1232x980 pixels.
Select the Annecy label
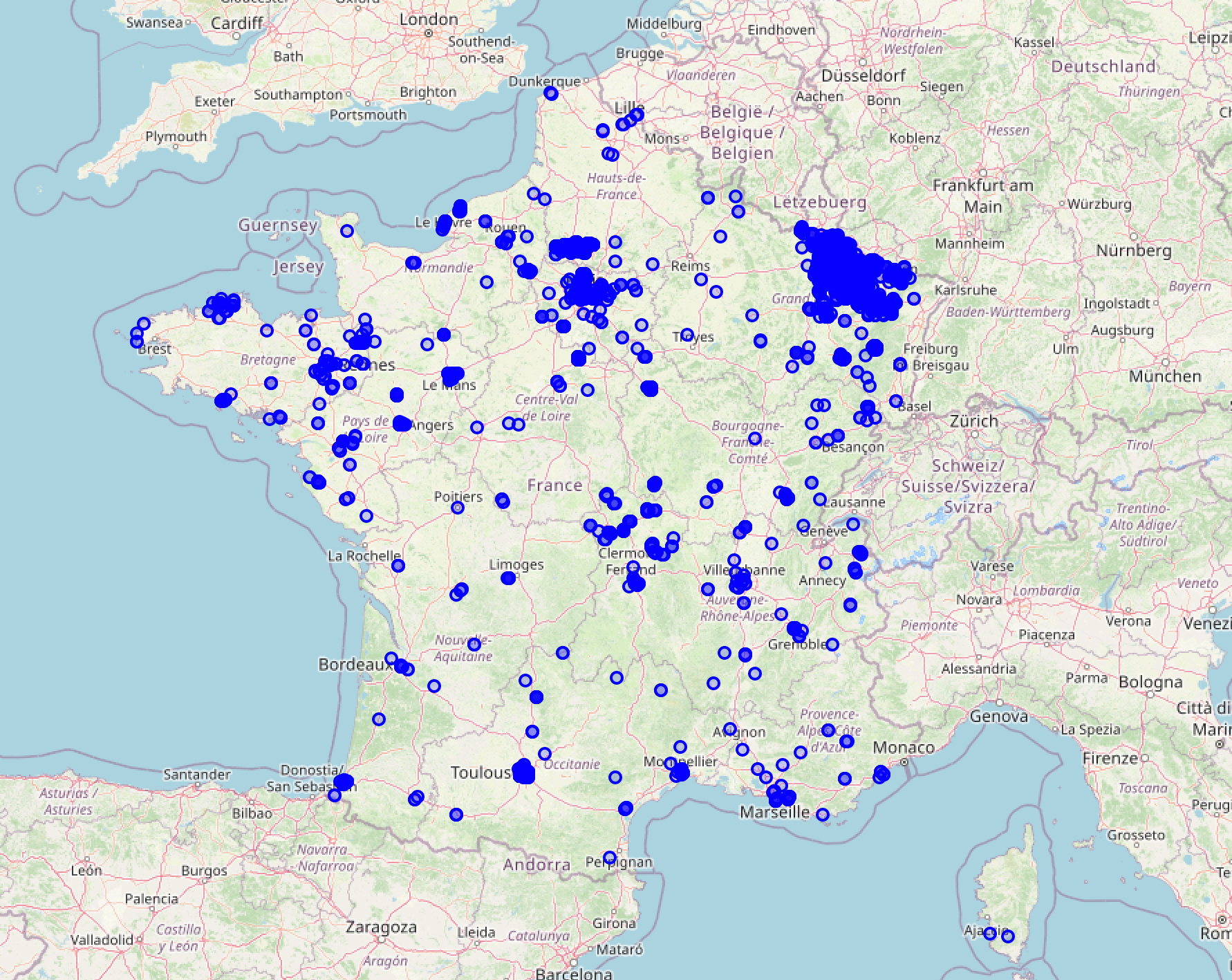pyautogui.click(x=822, y=581)
